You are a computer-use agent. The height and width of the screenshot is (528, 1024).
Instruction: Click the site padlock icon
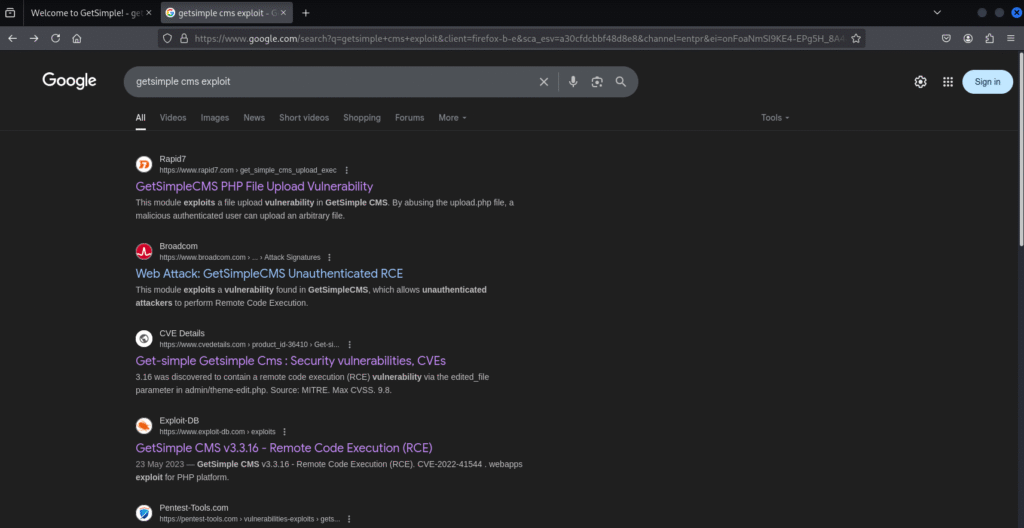[184, 39]
